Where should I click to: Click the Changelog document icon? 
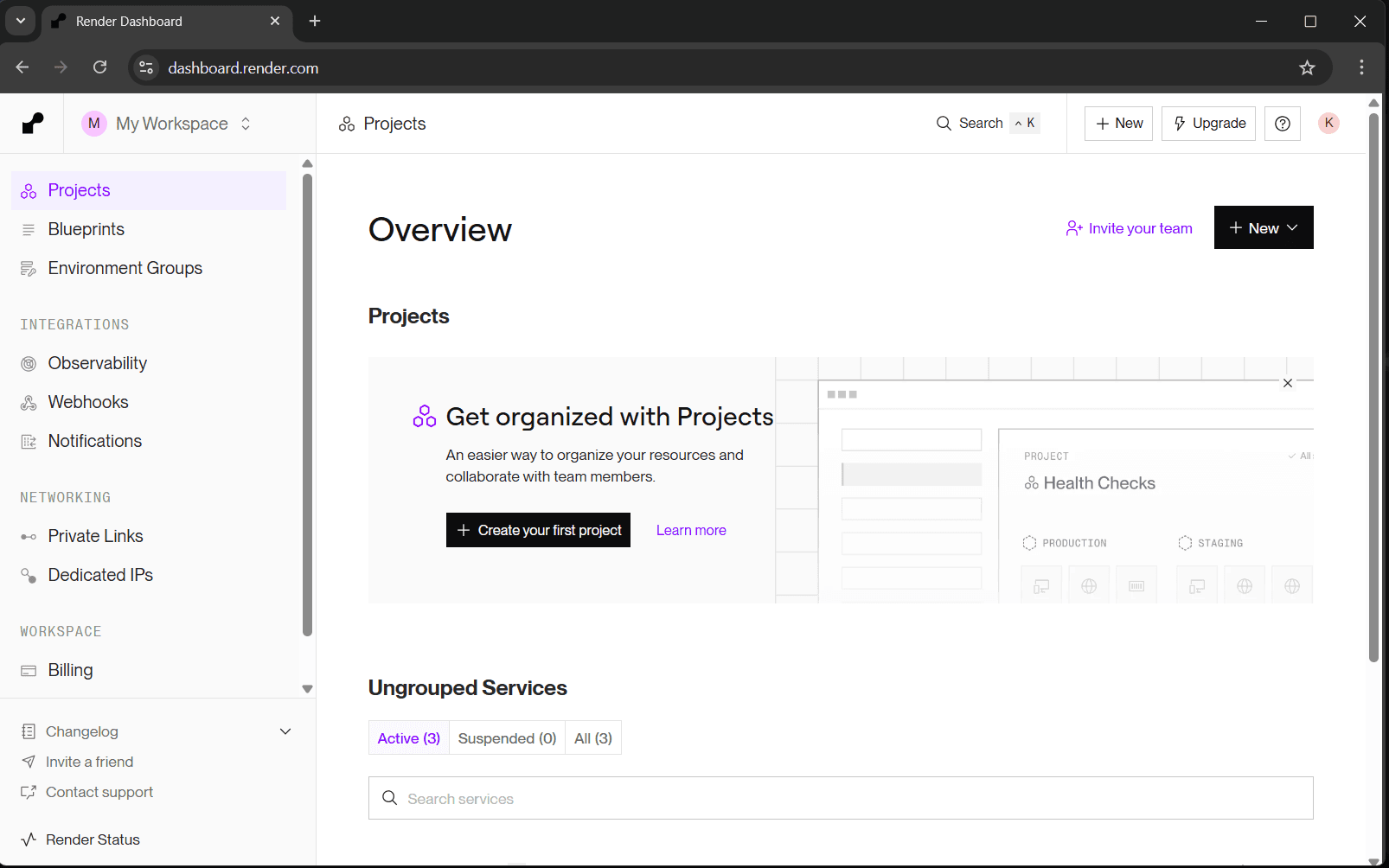tap(29, 731)
